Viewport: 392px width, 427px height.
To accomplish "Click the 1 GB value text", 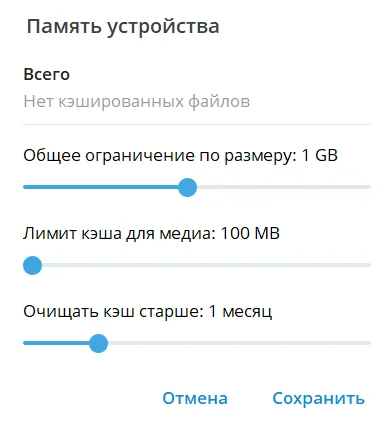I will (319, 156).
